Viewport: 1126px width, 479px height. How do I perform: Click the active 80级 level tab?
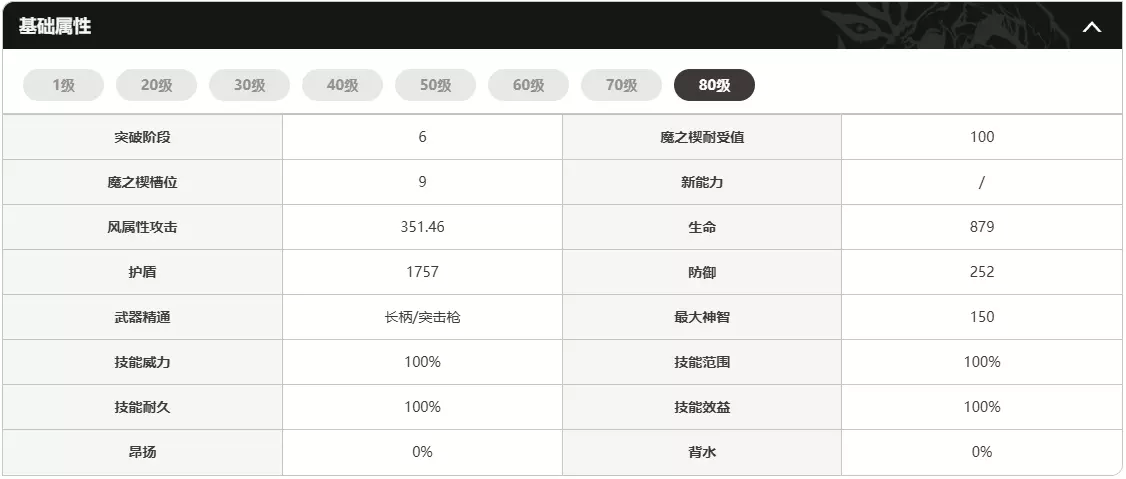(714, 85)
